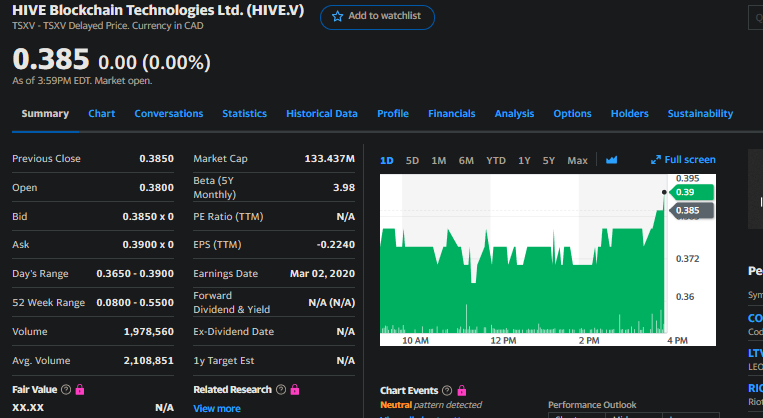This screenshot has height=418, width=763.
Task: Switch chart range to 5D
Action: coord(412,160)
